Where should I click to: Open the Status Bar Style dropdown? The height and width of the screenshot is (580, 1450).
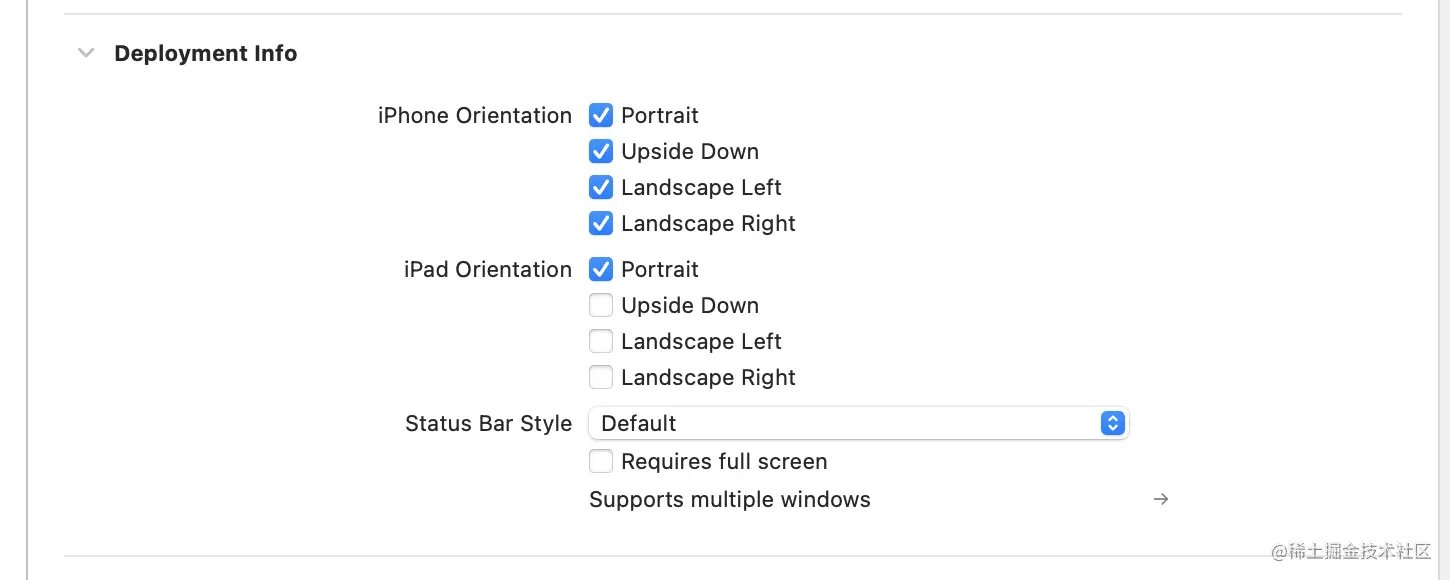pos(857,424)
